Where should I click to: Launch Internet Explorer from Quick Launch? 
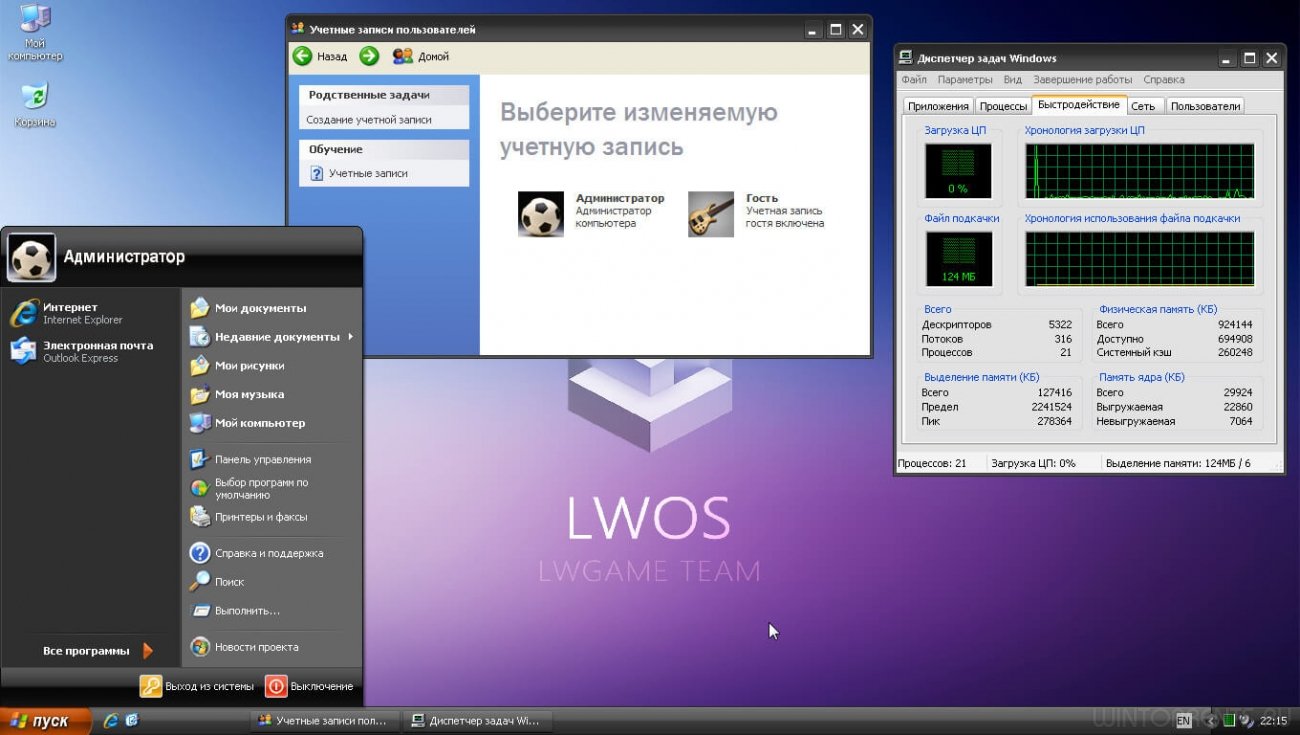click(111, 720)
